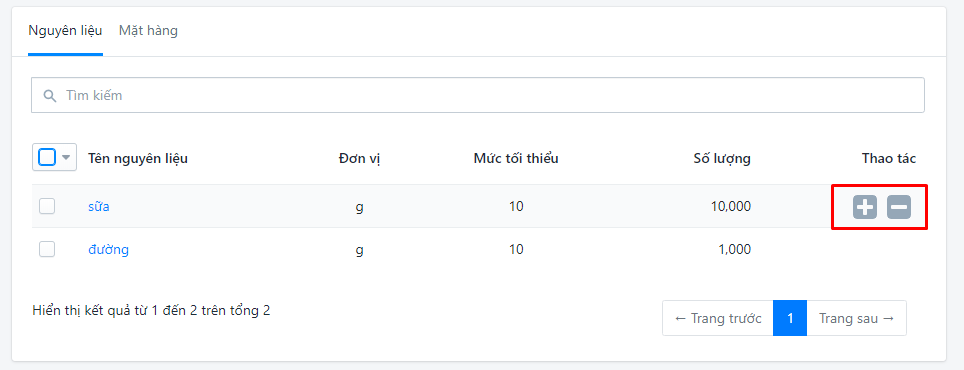
Task: Tick the checkbox for sữa row
Action: [47, 207]
